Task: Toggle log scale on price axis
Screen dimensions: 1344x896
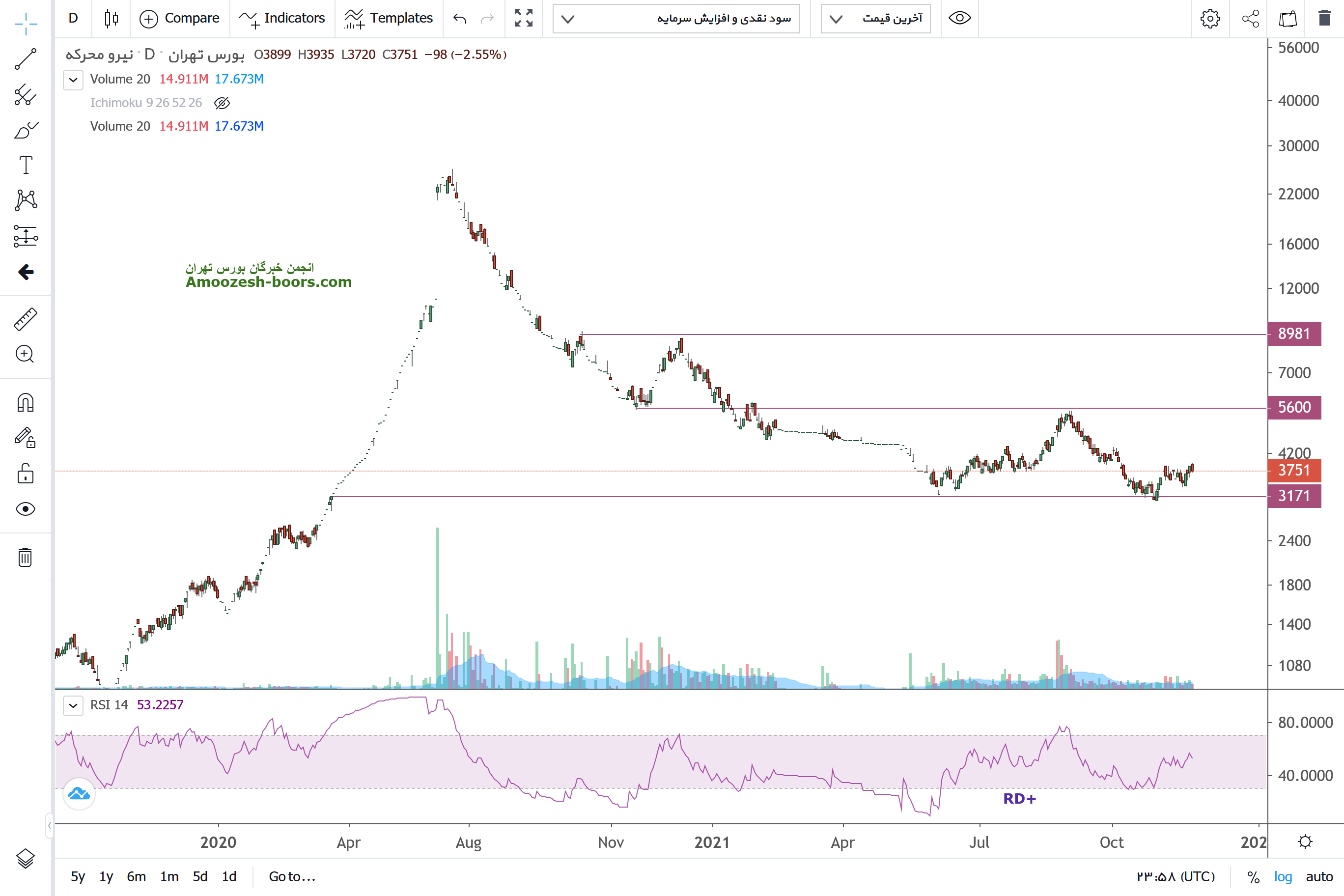Action: (x=1282, y=876)
